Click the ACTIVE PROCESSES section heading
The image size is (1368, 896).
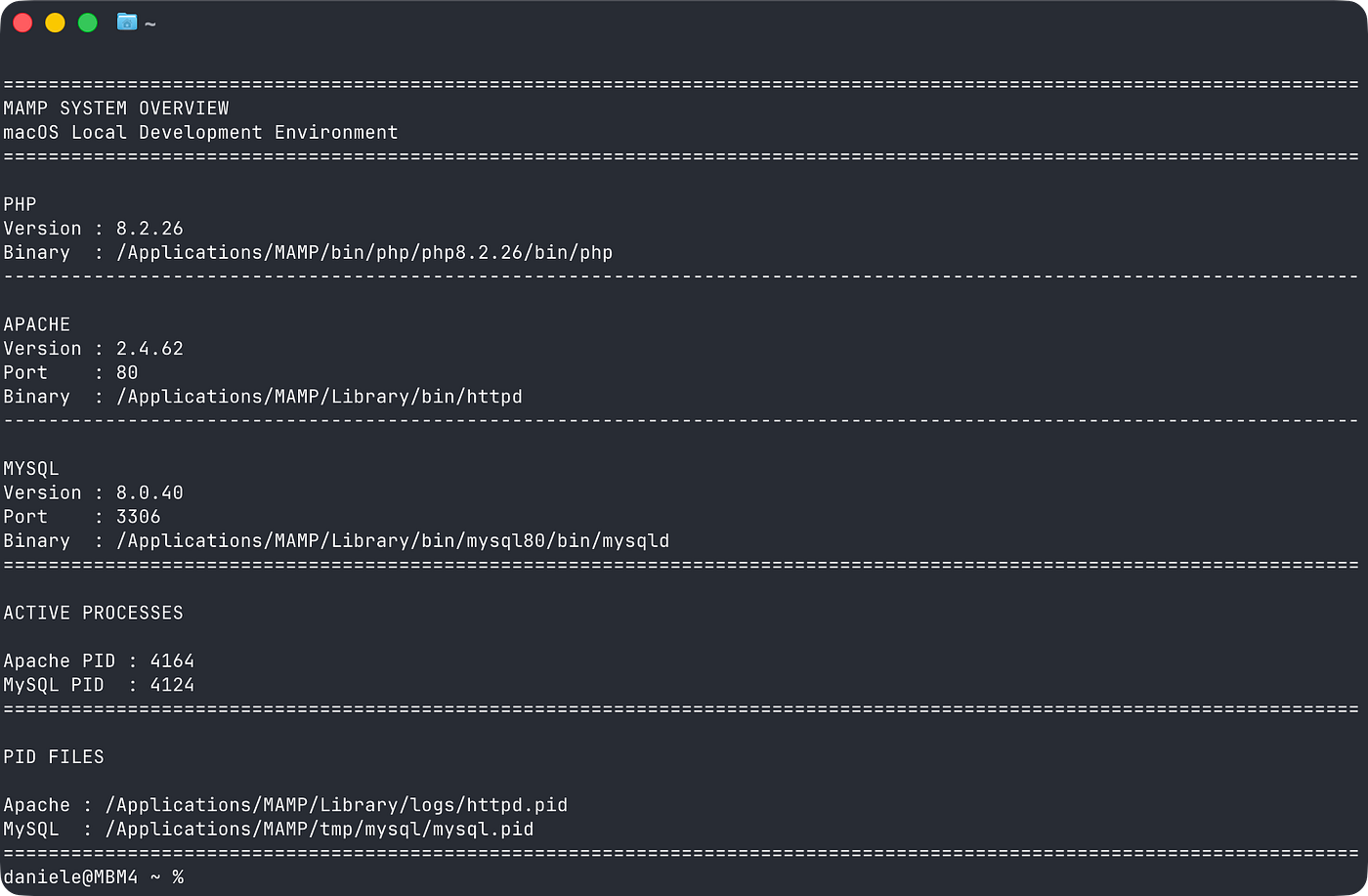[94, 614]
